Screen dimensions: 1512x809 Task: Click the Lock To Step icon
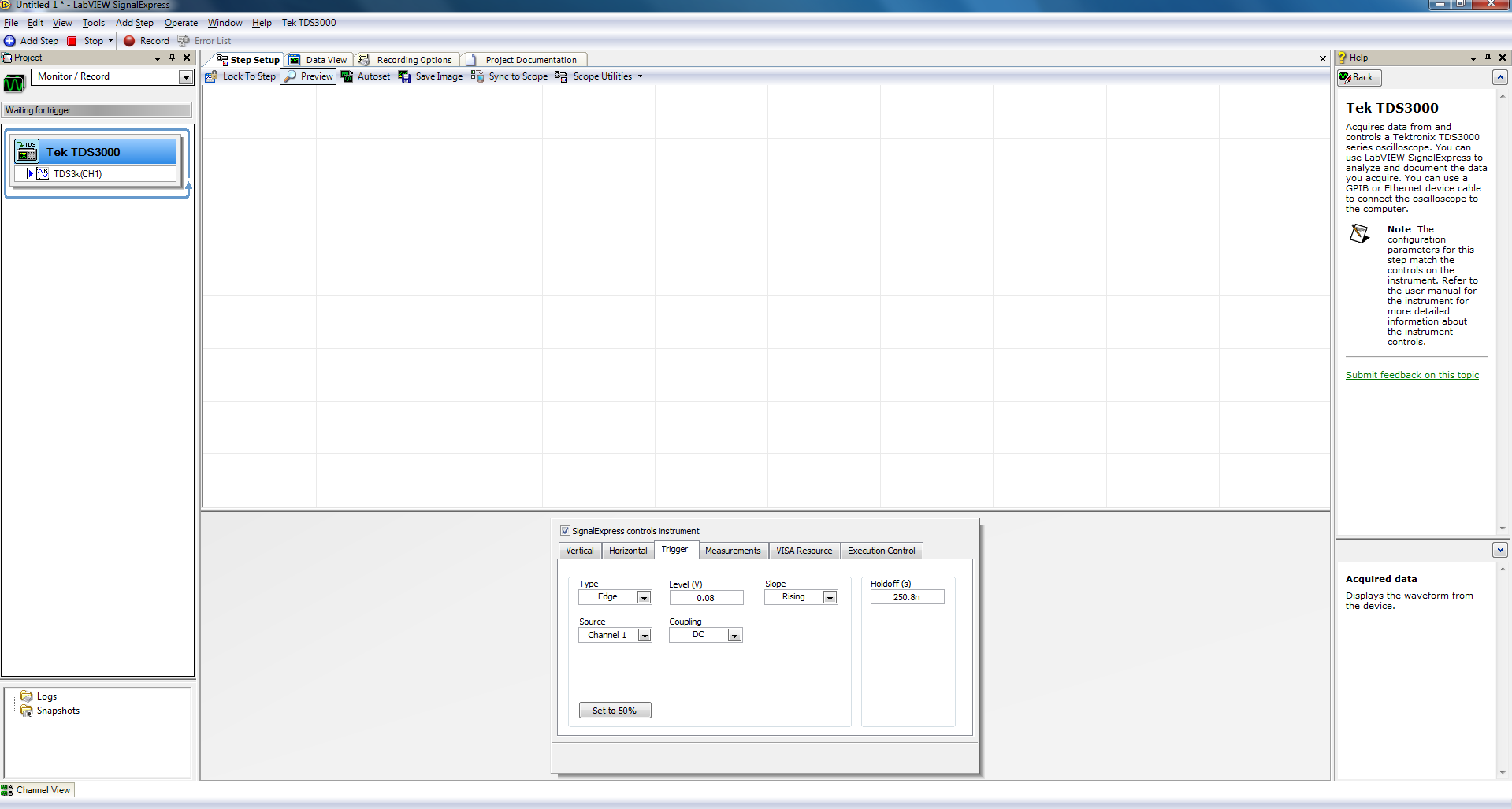(x=211, y=76)
